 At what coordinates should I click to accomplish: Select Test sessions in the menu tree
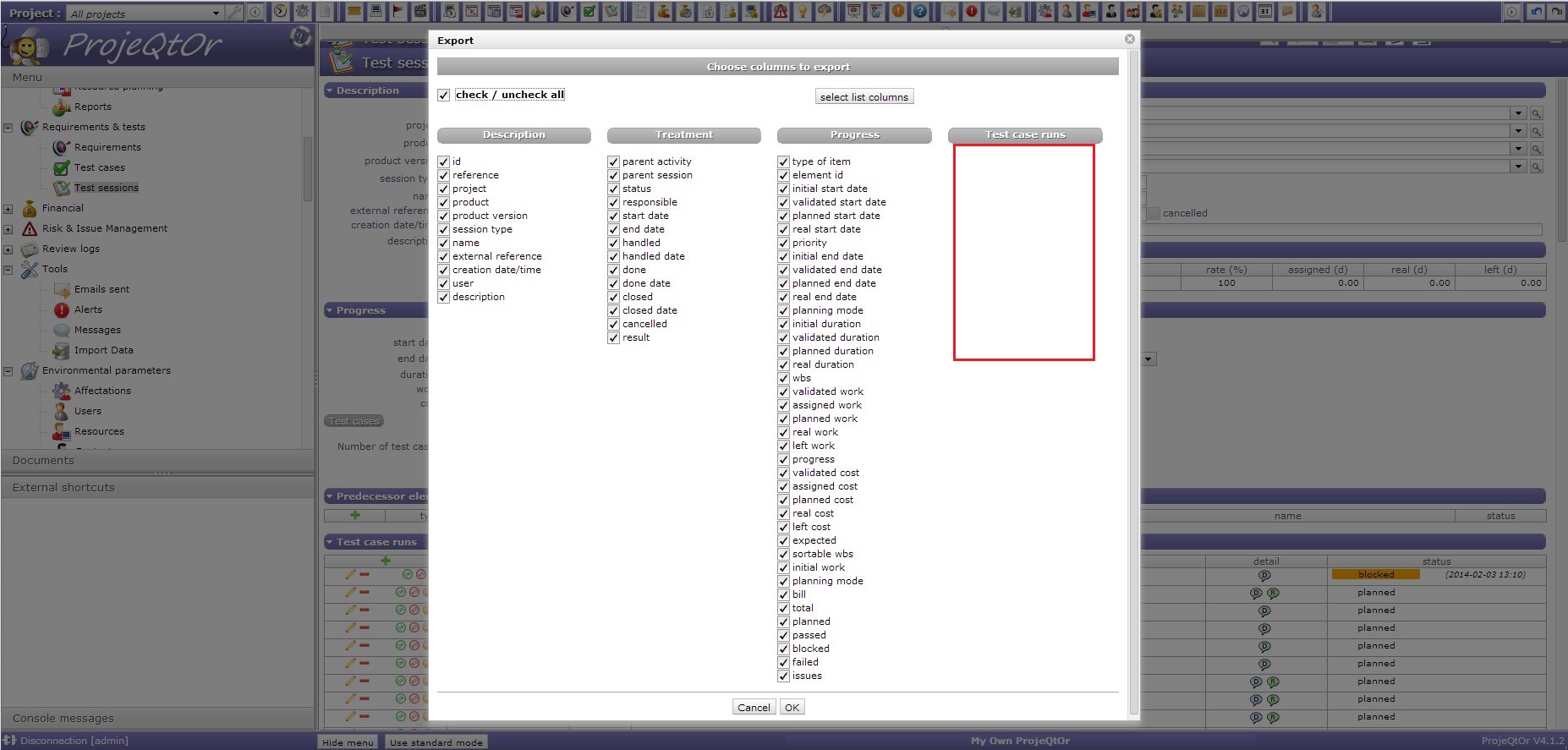107,188
